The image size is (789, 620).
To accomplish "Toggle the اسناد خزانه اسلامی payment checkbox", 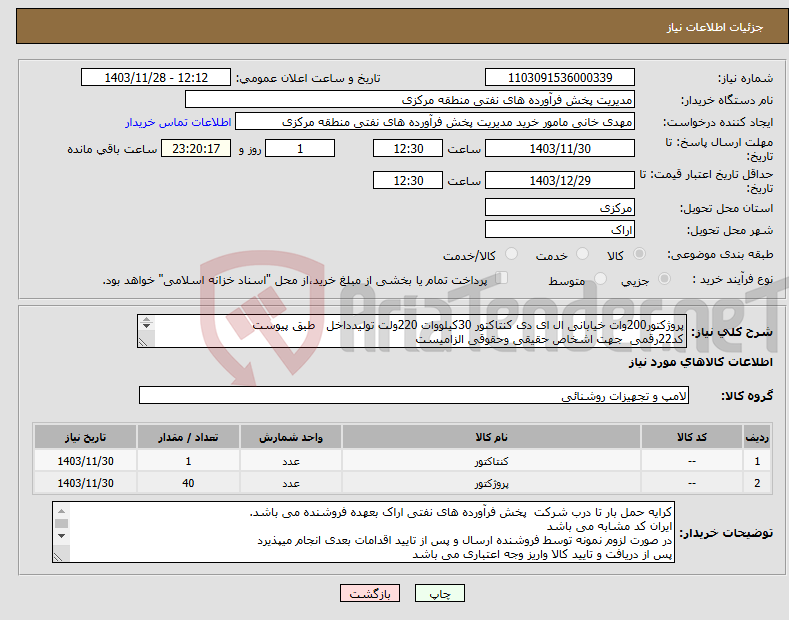I will tap(502, 278).
